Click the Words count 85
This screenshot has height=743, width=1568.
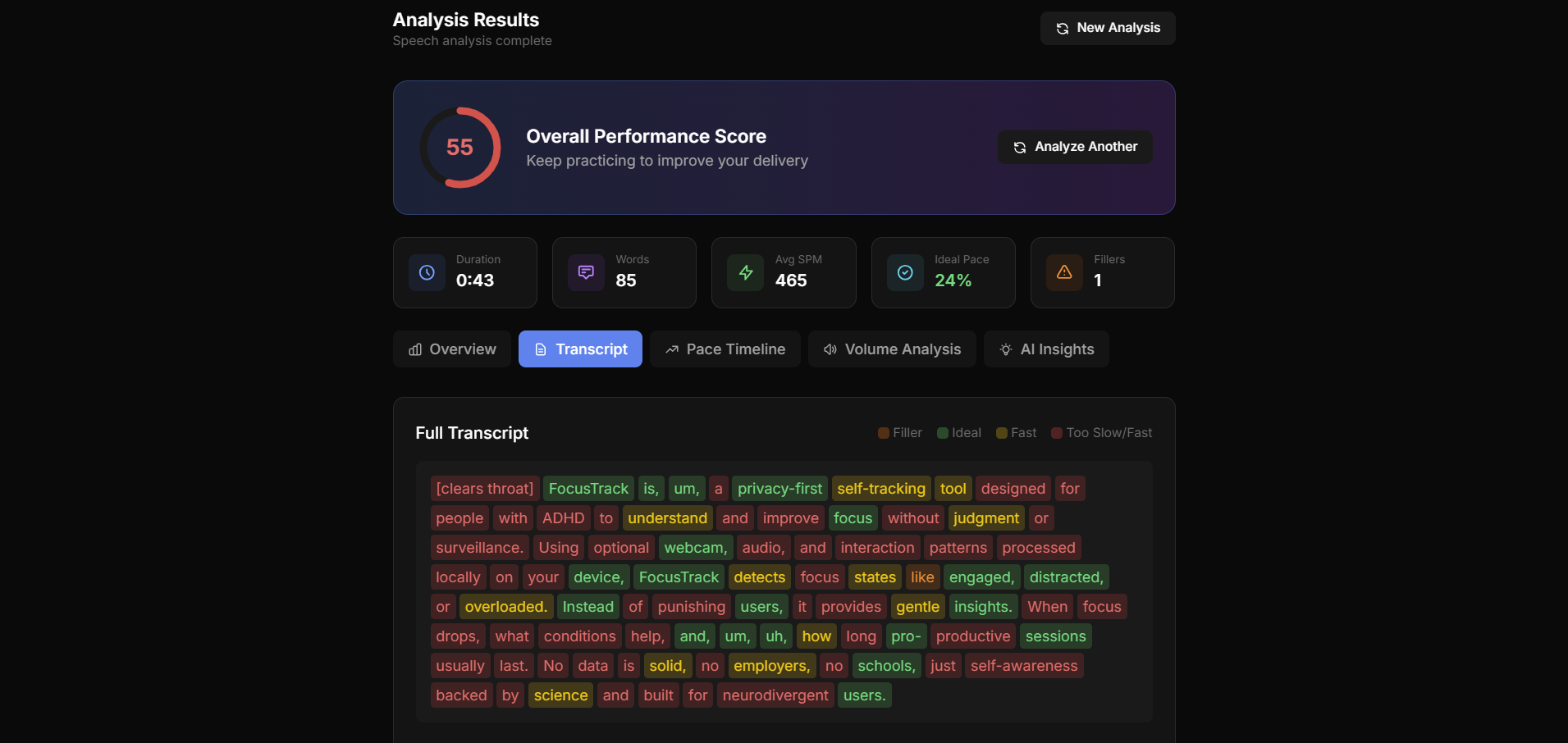(x=626, y=280)
